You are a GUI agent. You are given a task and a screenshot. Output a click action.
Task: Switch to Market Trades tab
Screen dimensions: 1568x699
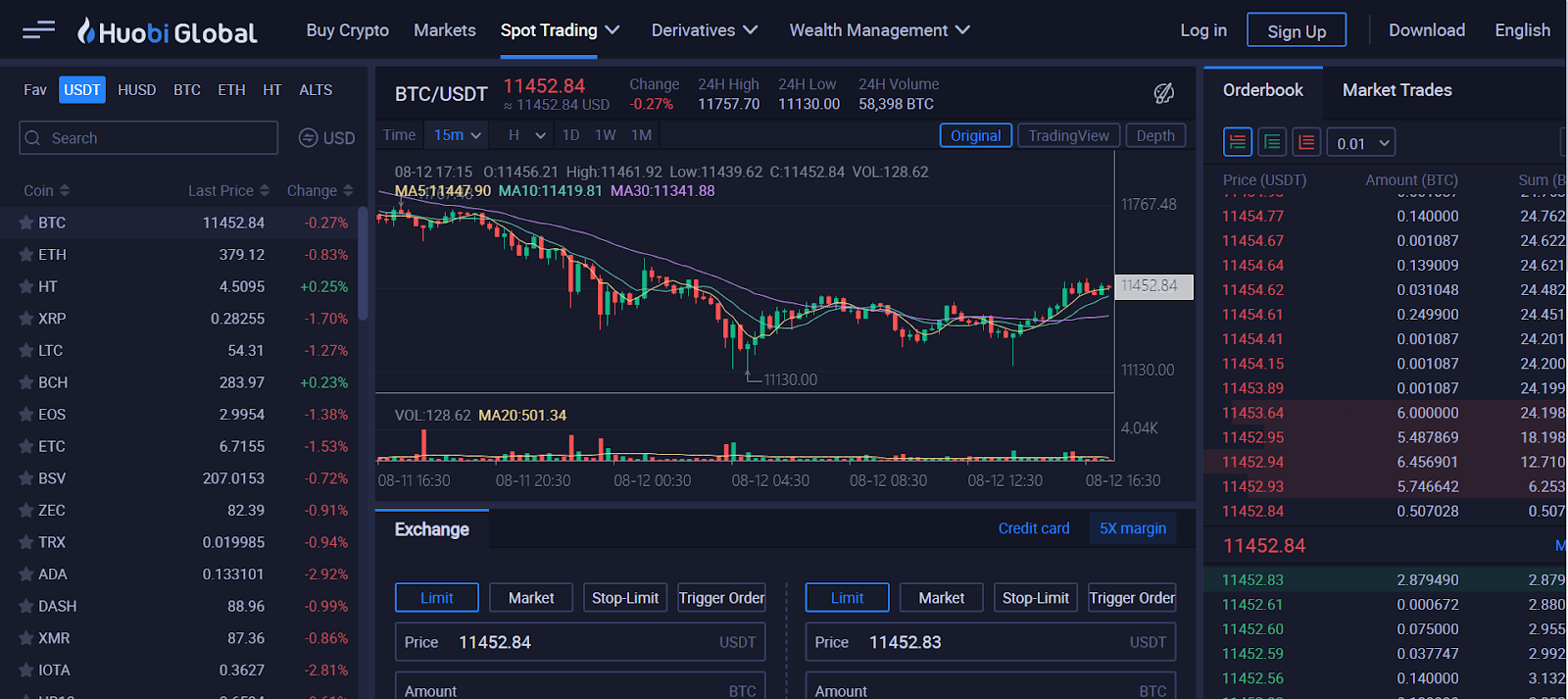point(1396,90)
